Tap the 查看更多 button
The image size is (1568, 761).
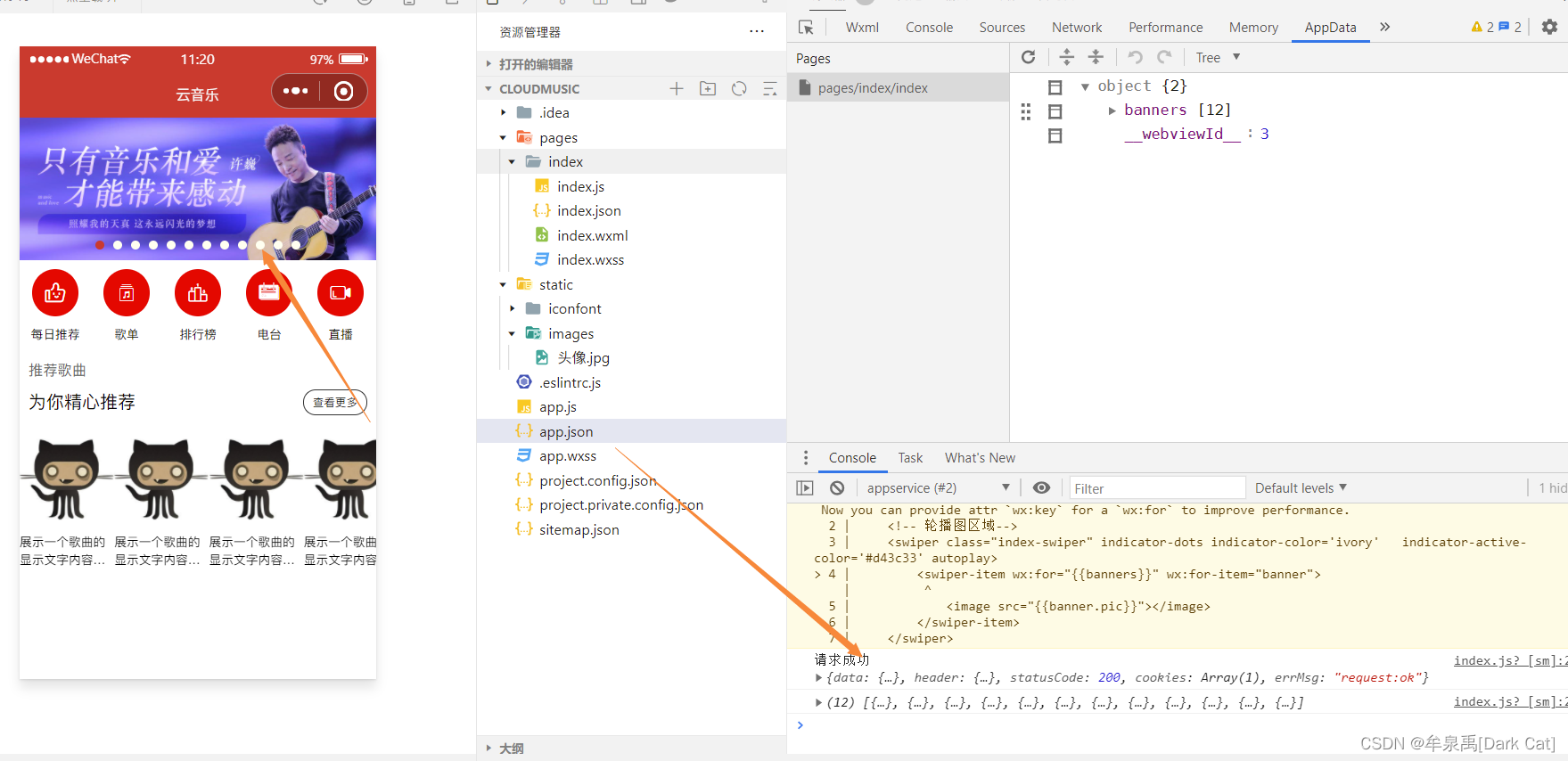point(335,402)
